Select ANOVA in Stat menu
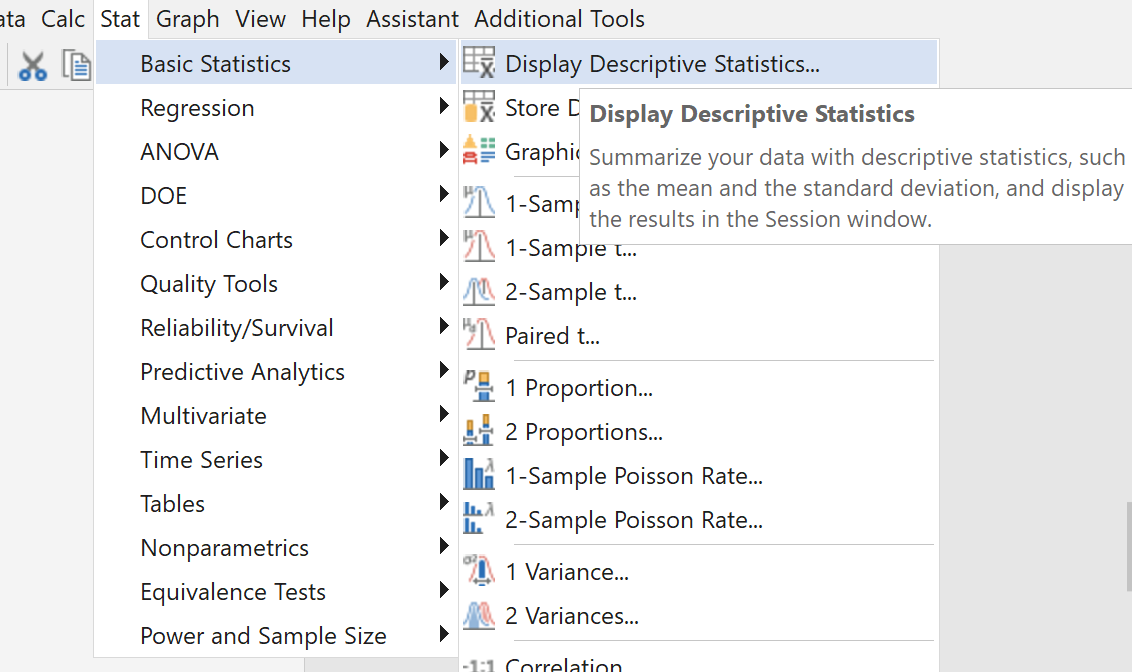 click(x=276, y=152)
